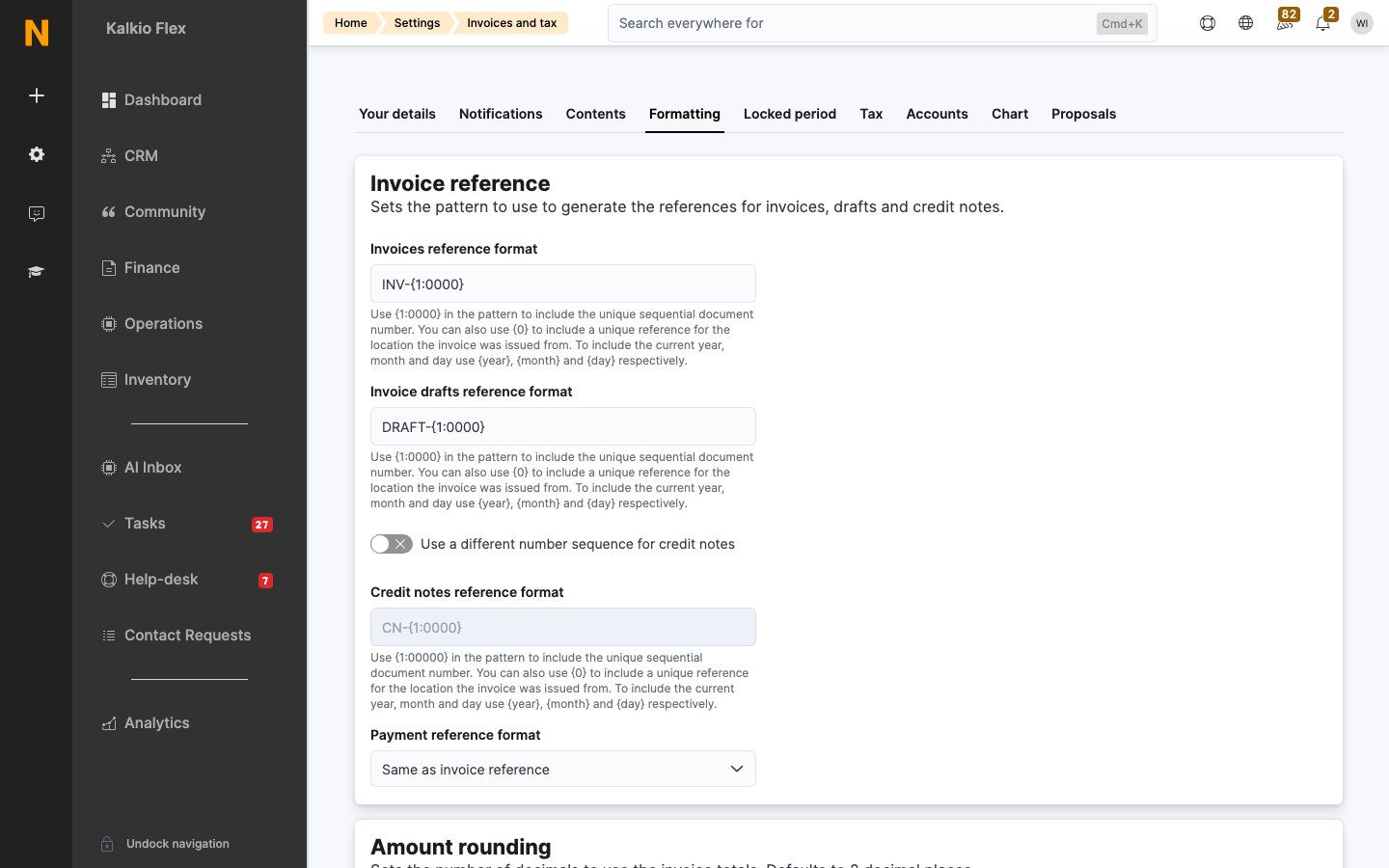This screenshot has width=1389, height=868.
Task: Open Inventory in the sidebar
Action: pyautogui.click(x=147, y=380)
